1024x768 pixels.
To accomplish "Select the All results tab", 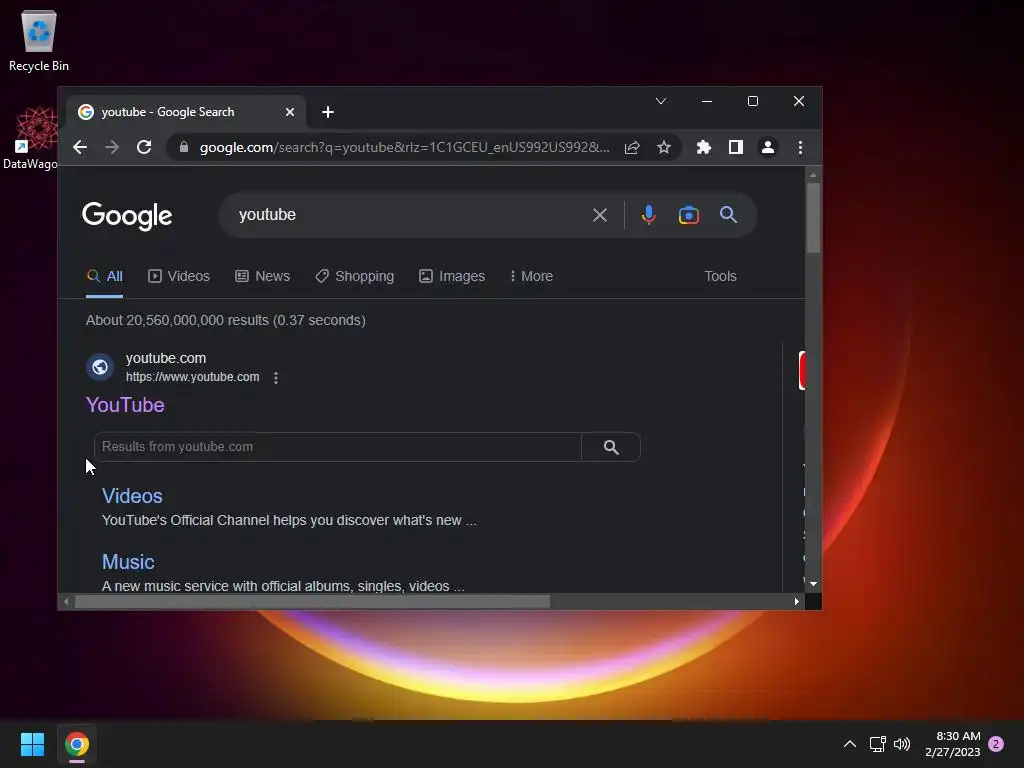I will tap(104, 276).
